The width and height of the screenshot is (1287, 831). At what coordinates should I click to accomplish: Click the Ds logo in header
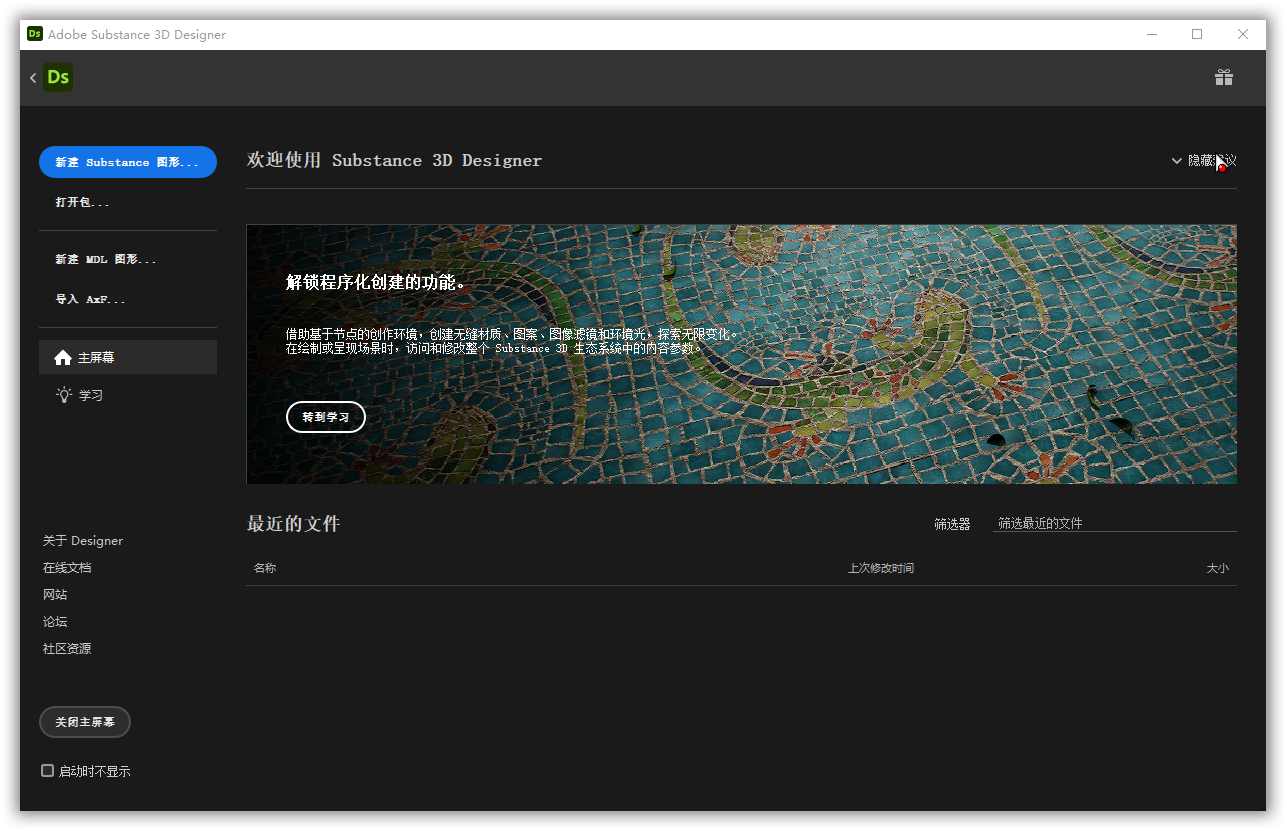[58, 77]
